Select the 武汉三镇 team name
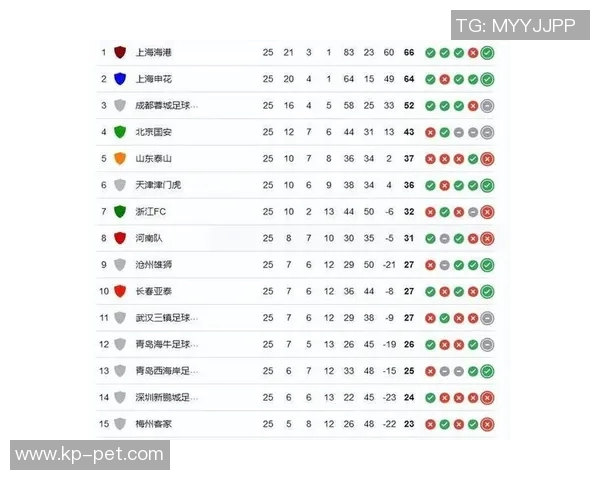This screenshot has height=480, width=600. click(167, 318)
